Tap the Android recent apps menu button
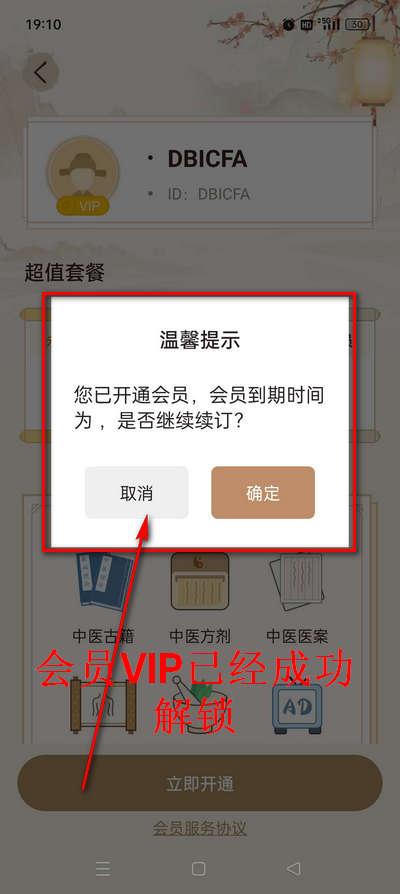The height and width of the screenshot is (894, 400). point(103,868)
